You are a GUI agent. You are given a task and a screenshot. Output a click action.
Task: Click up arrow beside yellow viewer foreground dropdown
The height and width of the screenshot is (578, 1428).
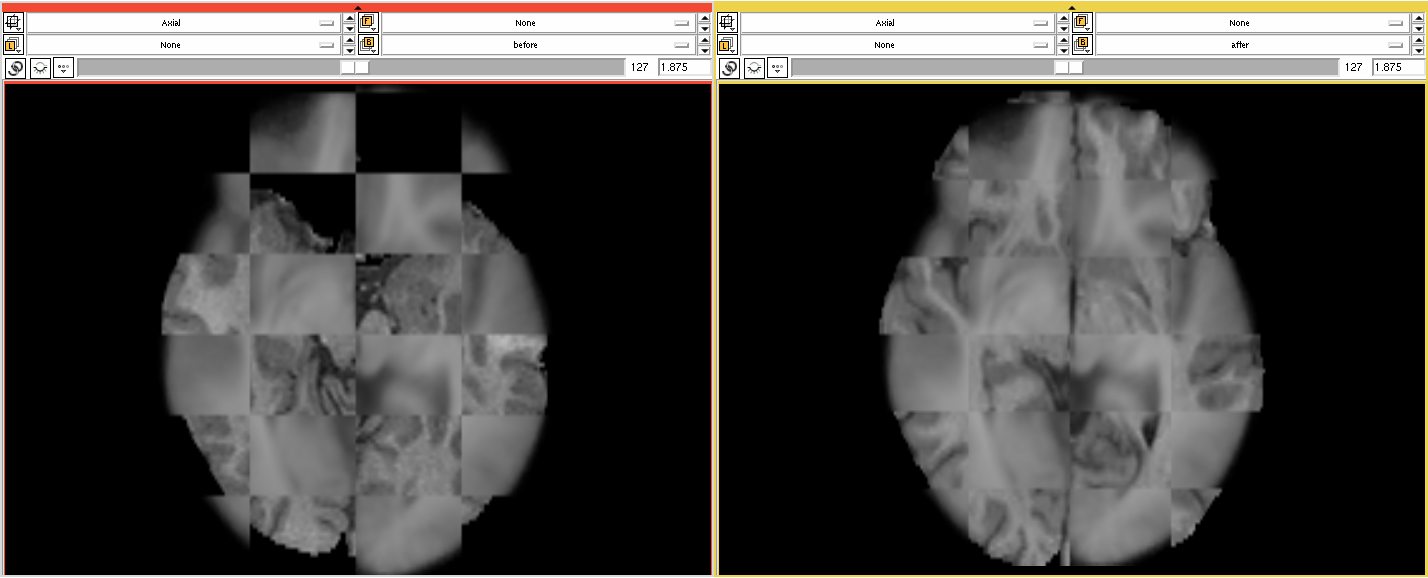tap(1418, 17)
